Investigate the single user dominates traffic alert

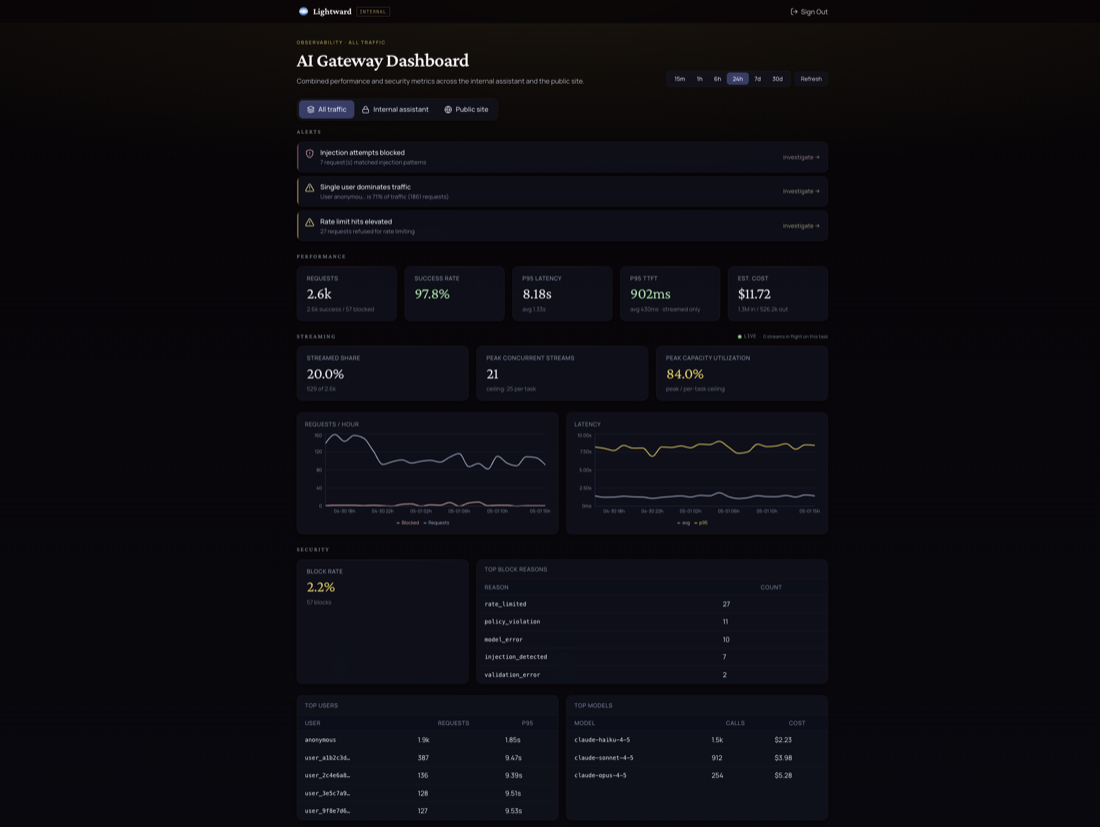801,191
